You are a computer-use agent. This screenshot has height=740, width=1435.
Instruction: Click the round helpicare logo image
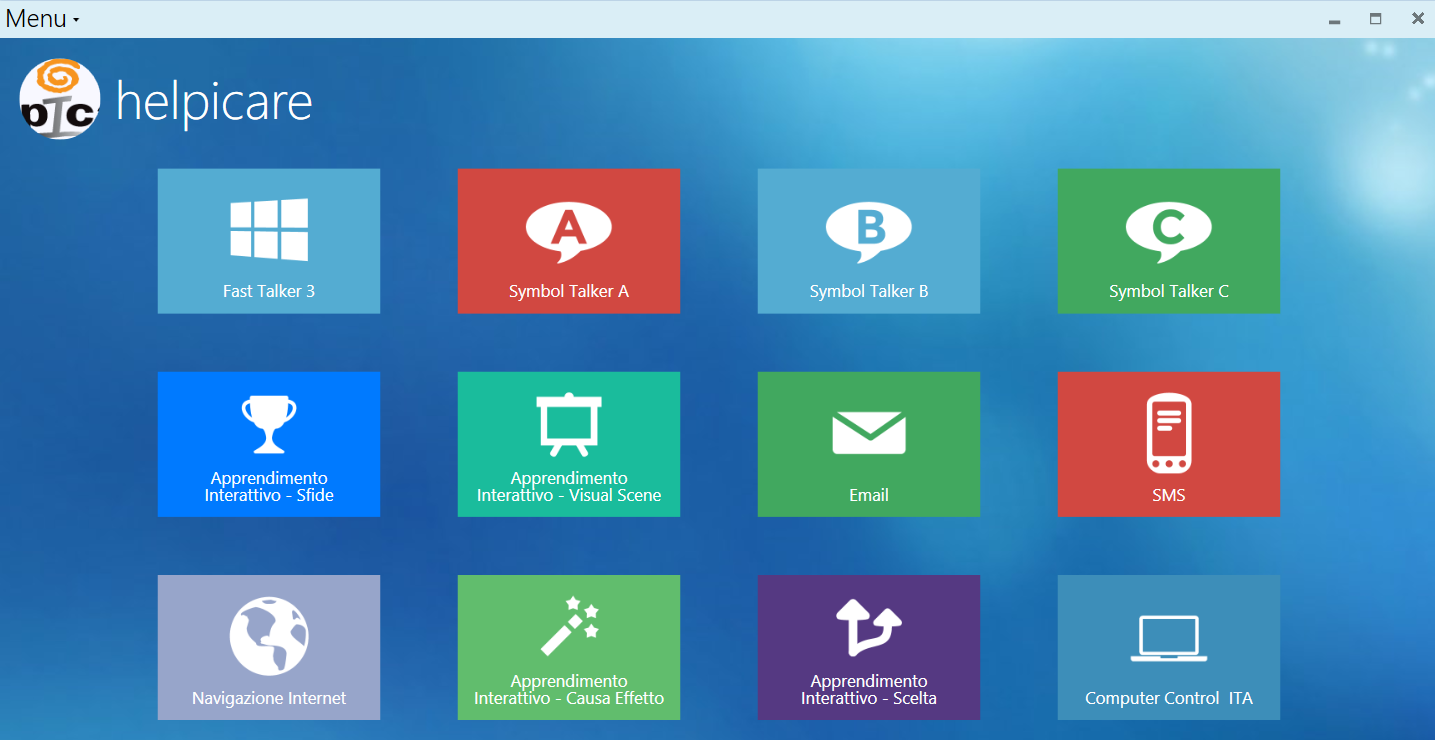60,99
